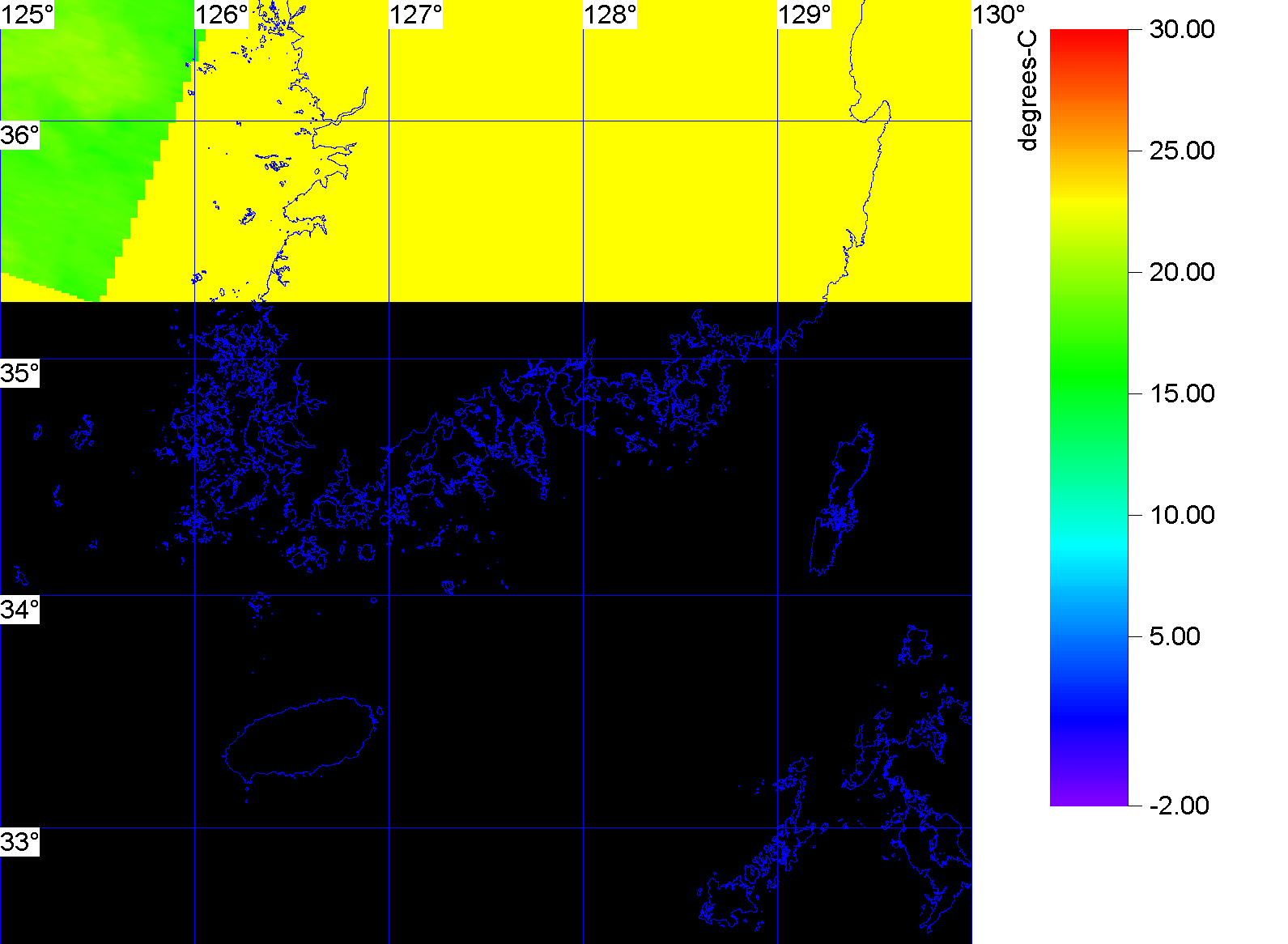Click the degrees-C axis label
The image size is (1288, 944).
pyautogui.click(x=1027, y=91)
